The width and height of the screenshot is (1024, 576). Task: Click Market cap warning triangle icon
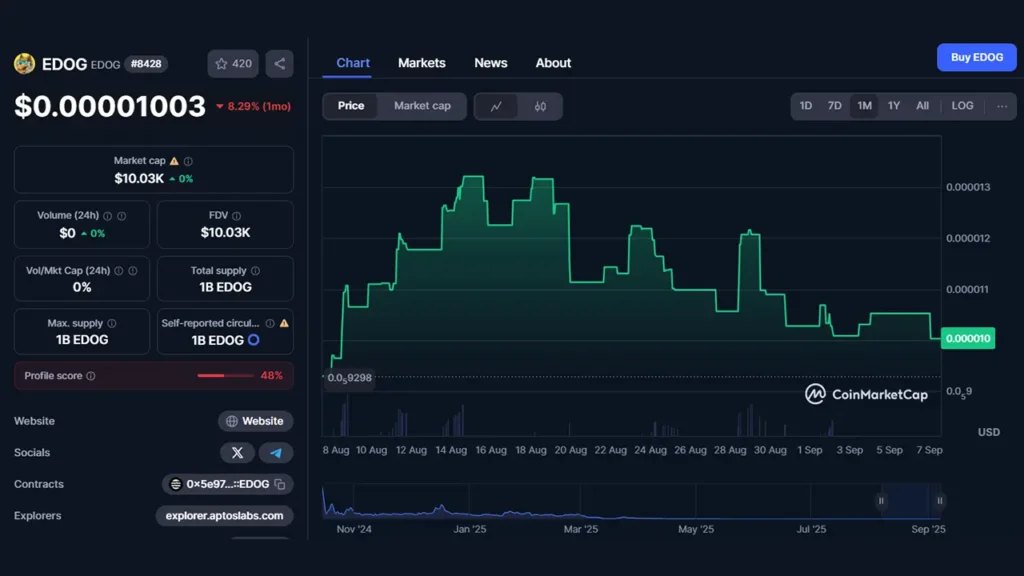point(174,161)
